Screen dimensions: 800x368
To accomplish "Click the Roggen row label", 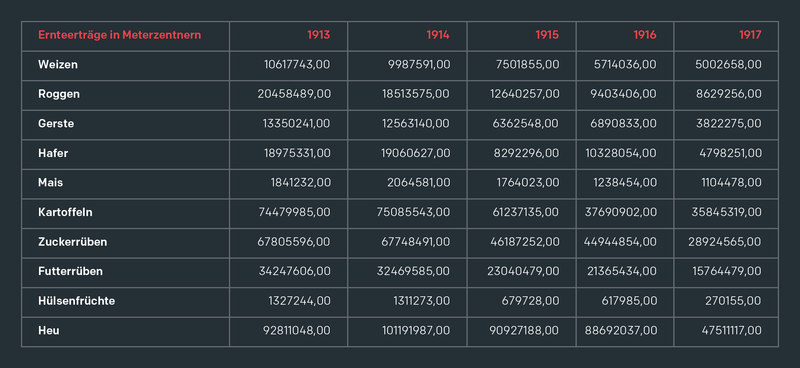I will [x=59, y=94].
